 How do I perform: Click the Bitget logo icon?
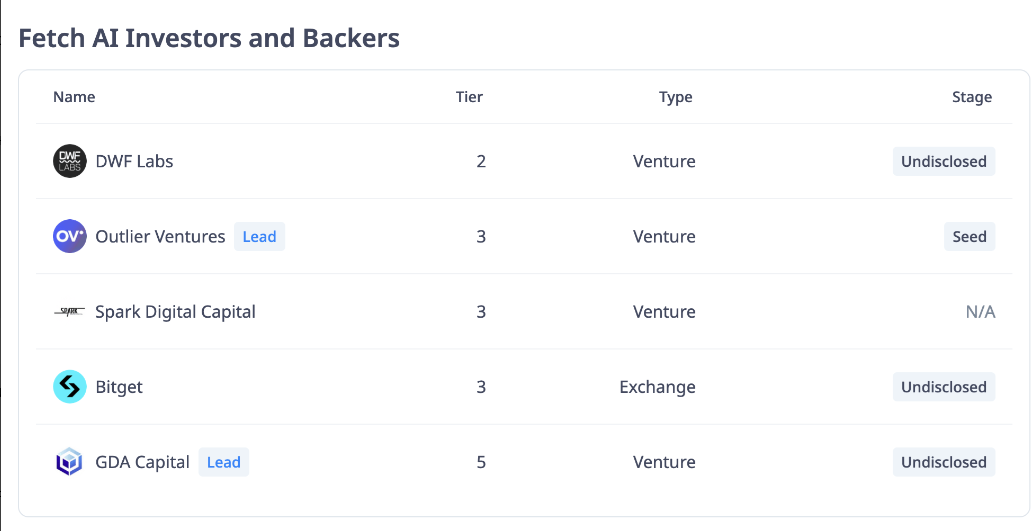click(x=69, y=387)
